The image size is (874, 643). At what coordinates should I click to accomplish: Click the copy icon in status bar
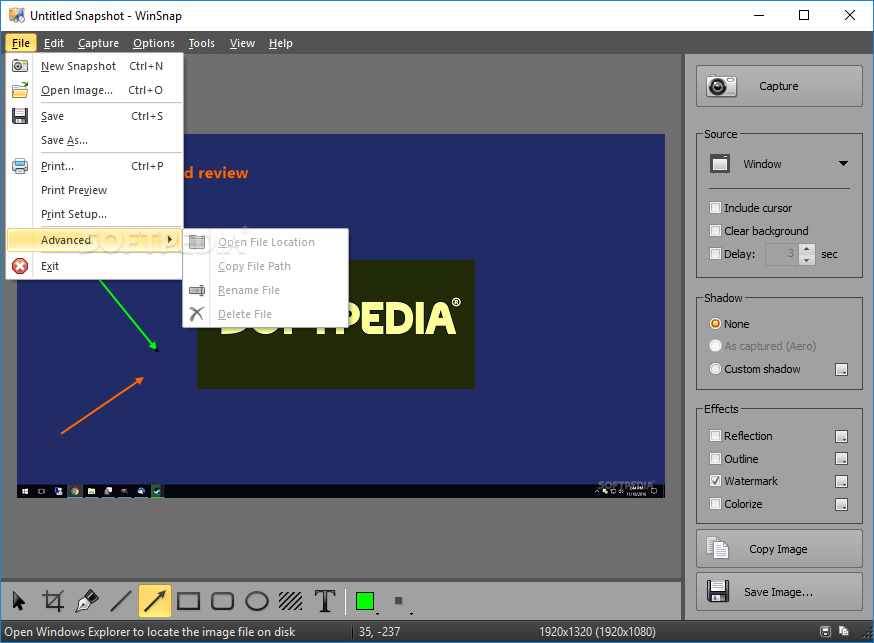844,631
